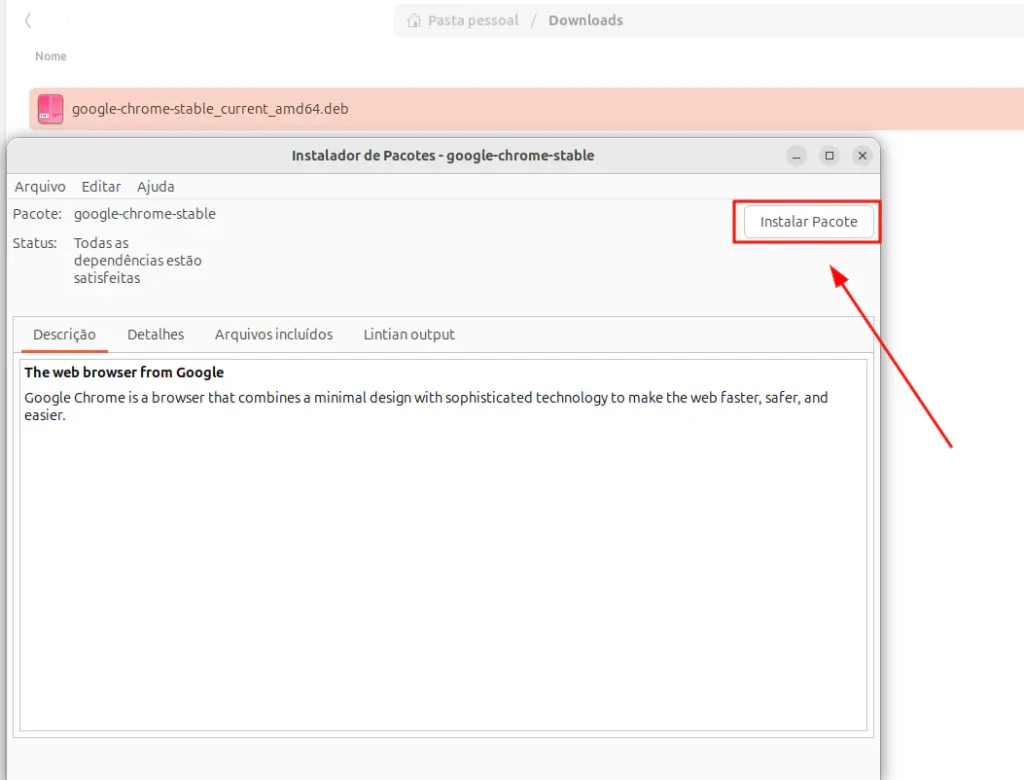
Task: Switch to the Detalhes tab
Action: [155, 334]
